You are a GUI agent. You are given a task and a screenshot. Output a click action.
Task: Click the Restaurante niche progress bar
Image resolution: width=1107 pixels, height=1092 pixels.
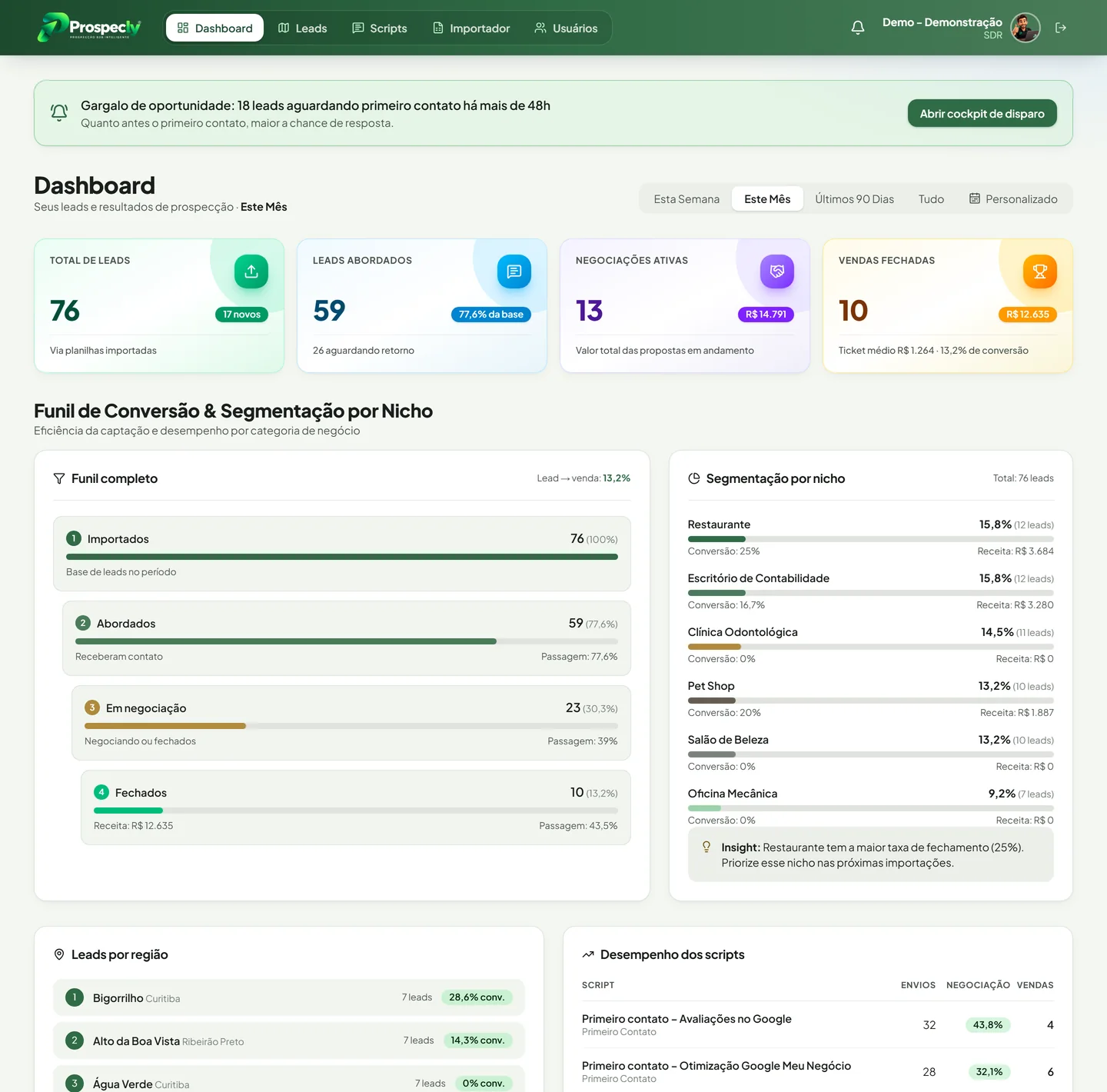[x=870, y=539]
